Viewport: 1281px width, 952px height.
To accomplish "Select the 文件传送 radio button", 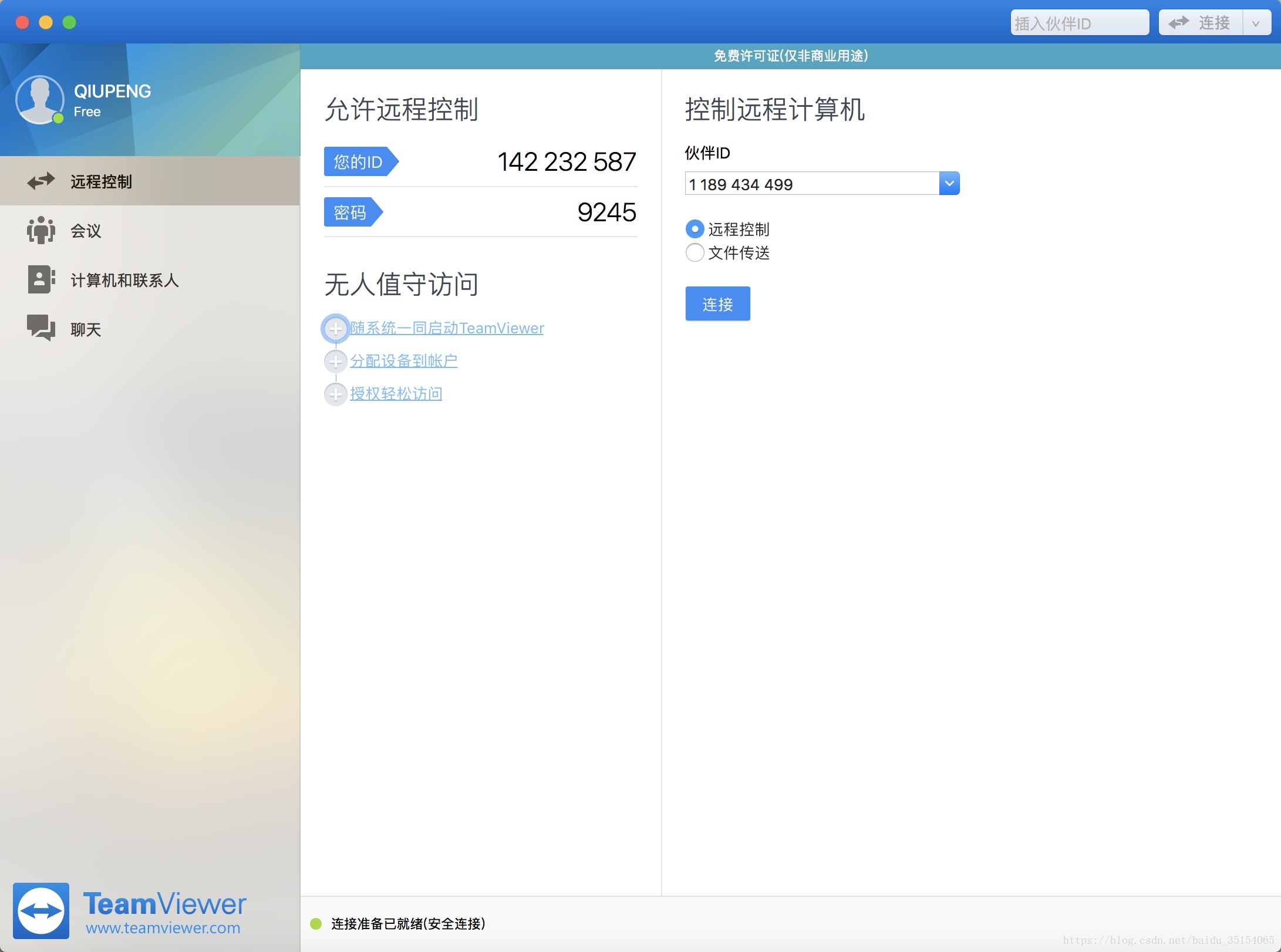I will [x=695, y=253].
